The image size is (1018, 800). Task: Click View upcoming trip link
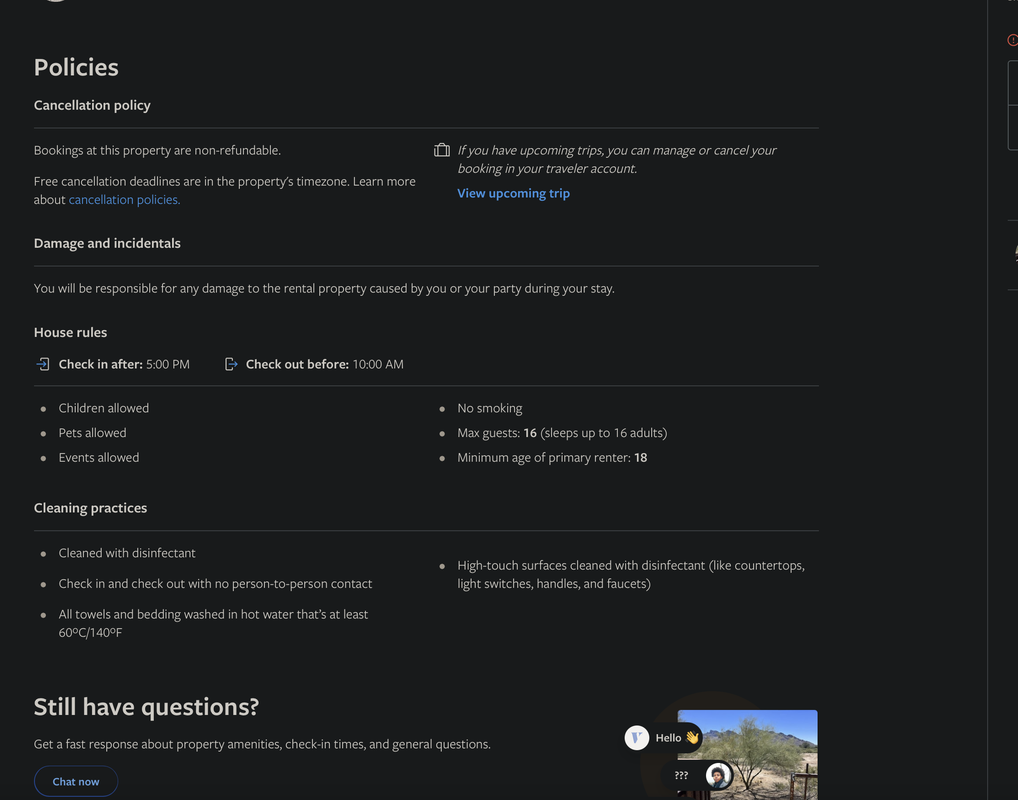pyautogui.click(x=513, y=194)
